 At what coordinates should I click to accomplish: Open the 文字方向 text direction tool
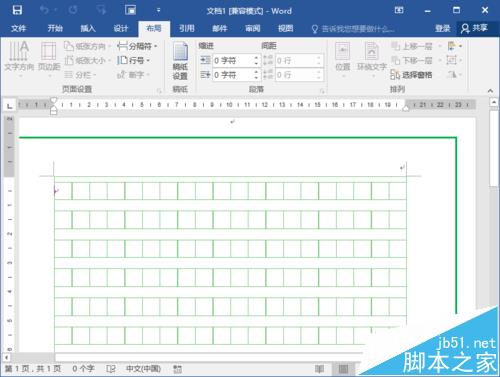(19, 57)
